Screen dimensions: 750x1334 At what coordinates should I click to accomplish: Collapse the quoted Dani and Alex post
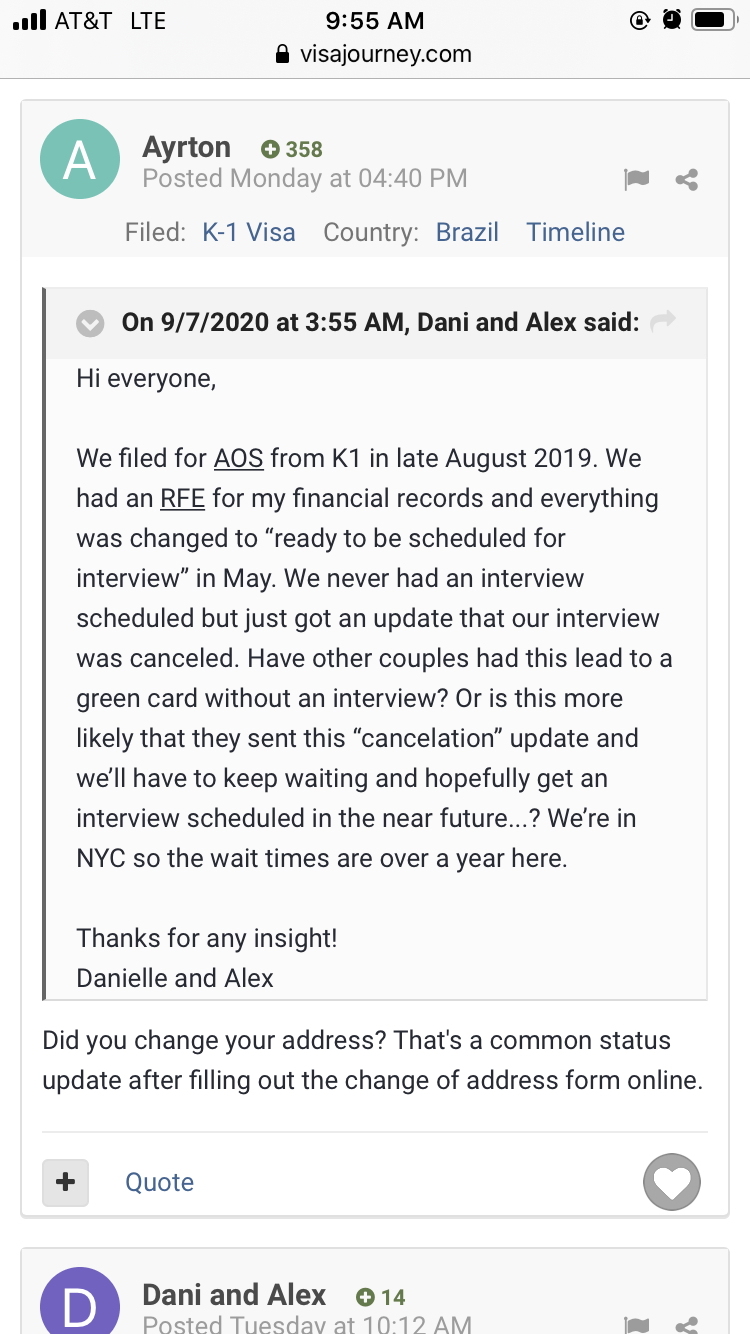click(91, 323)
